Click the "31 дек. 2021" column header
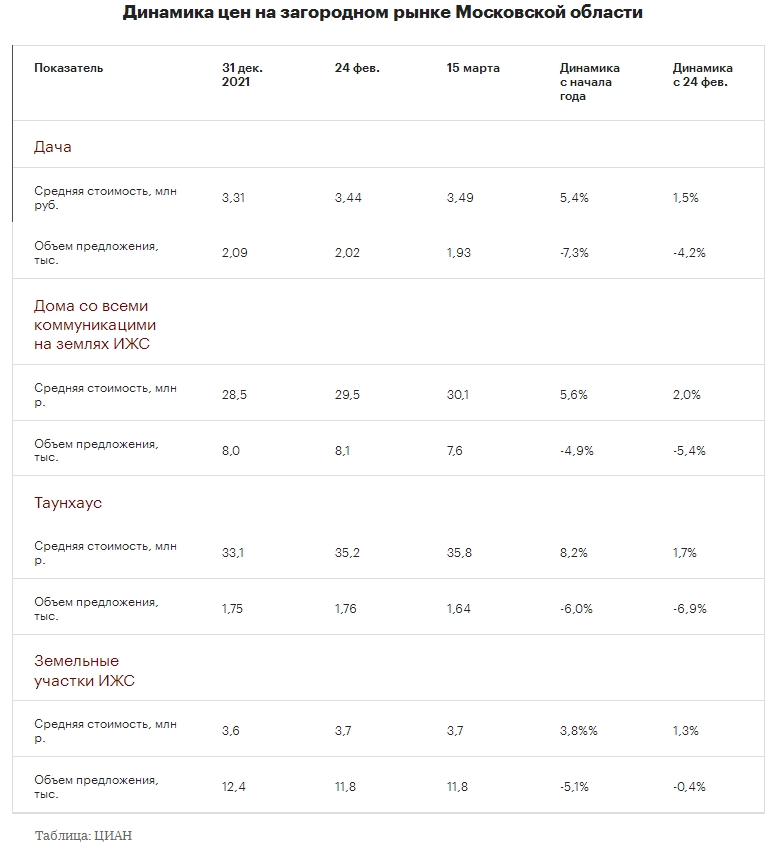This screenshot has width=776, height=848. tap(242, 75)
